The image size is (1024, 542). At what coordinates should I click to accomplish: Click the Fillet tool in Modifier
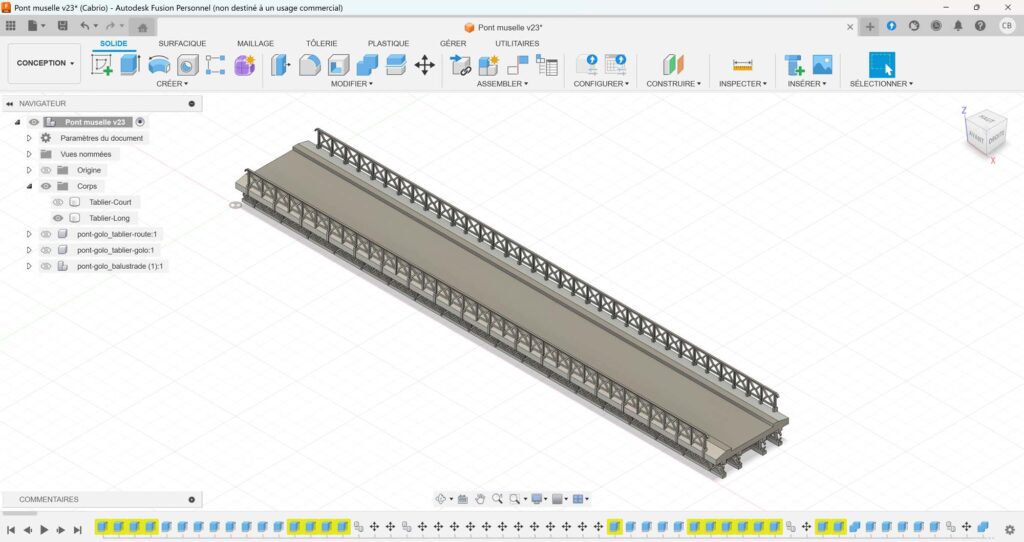click(x=310, y=65)
